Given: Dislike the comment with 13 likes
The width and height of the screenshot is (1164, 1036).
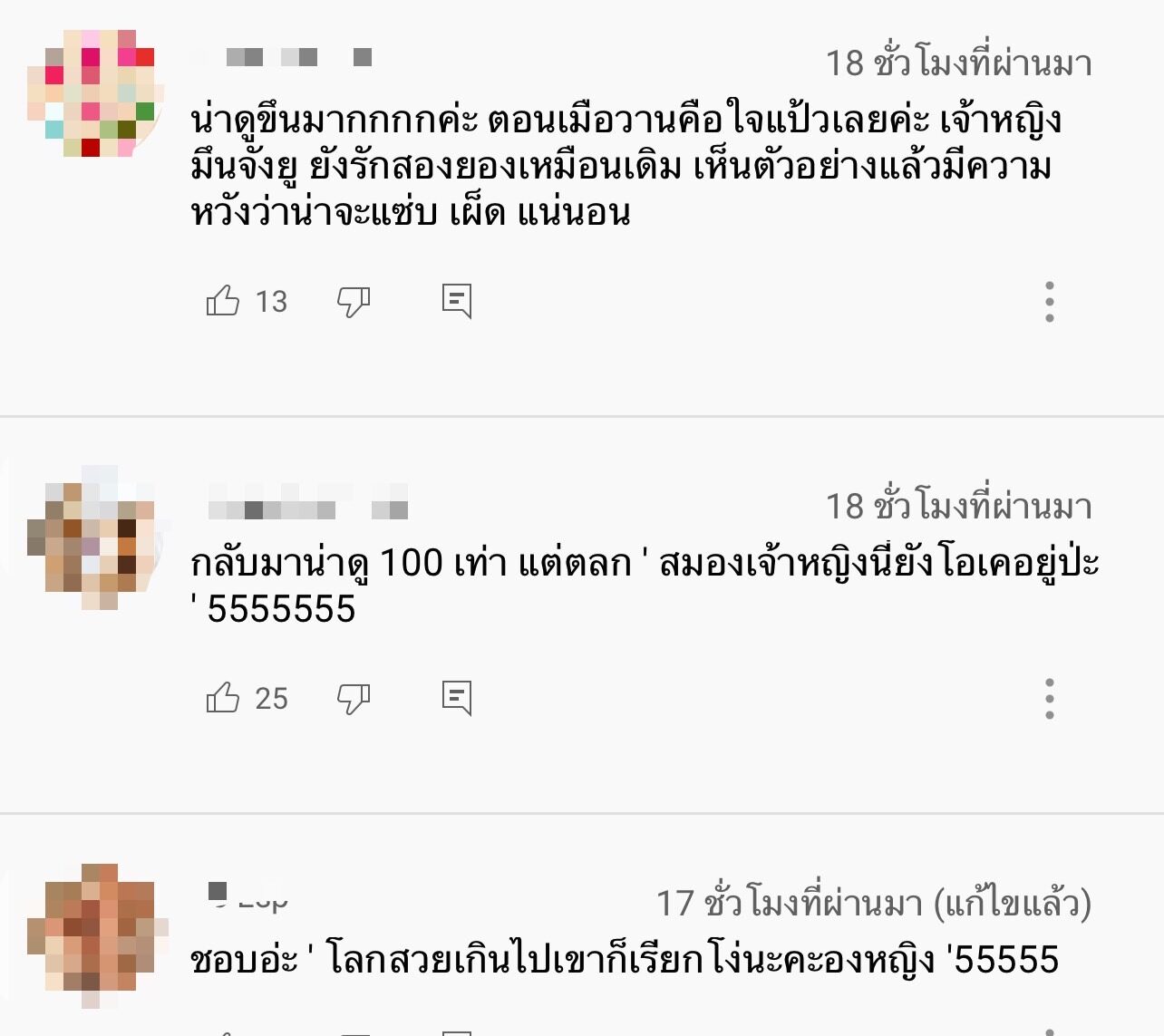Looking at the screenshot, I should (354, 301).
